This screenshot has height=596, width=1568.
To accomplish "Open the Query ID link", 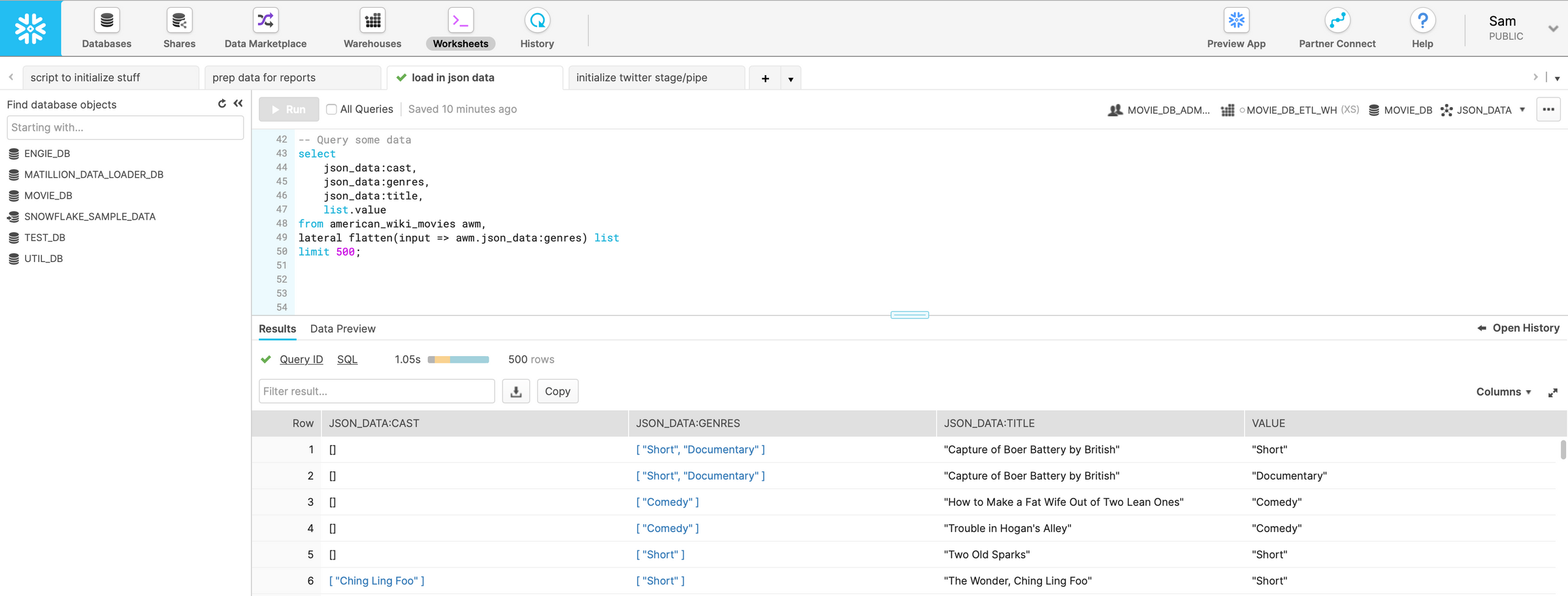I will [x=301, y=359].
